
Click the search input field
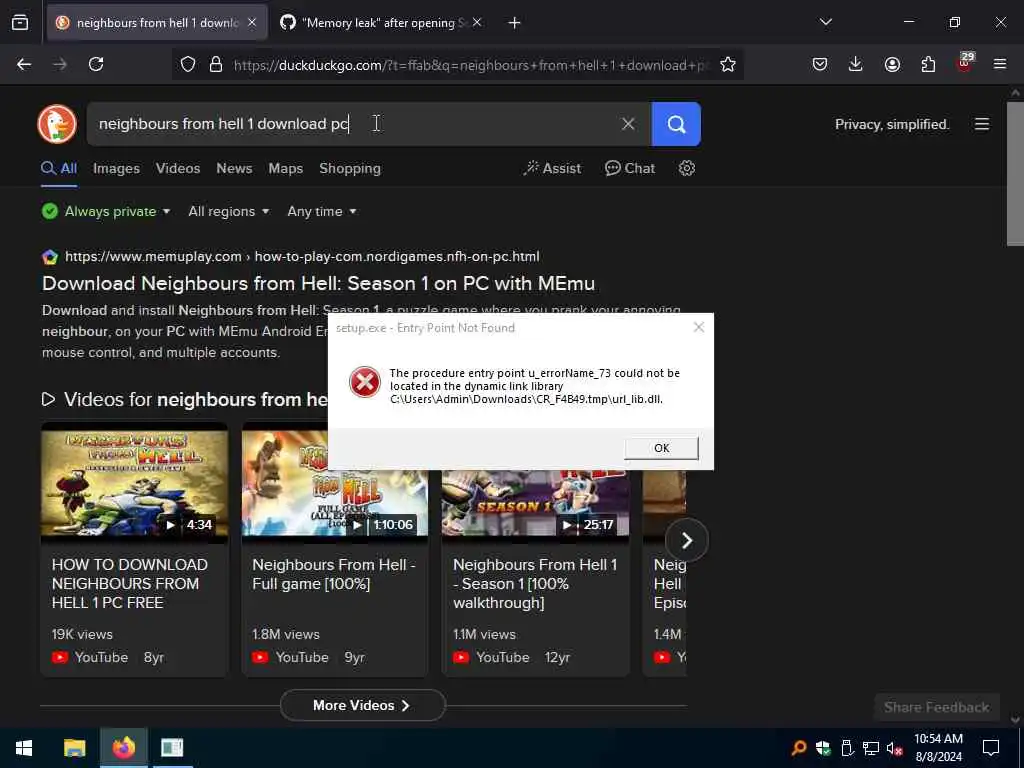point(353,123)
